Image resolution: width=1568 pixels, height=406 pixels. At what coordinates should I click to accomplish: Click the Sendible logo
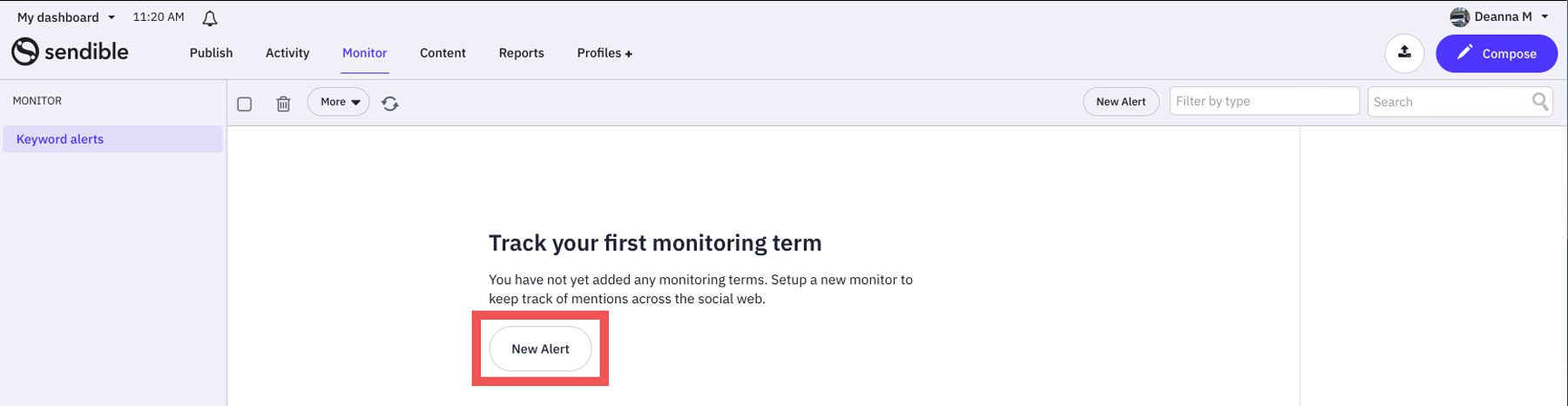[x=70, y=52]
